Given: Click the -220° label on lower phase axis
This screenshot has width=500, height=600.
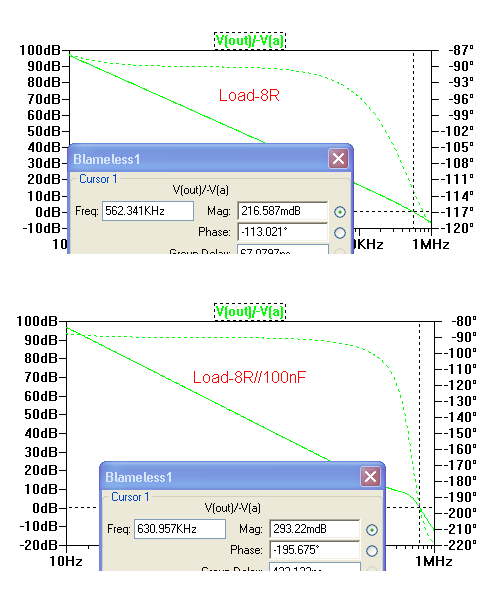Looking at the screenshot, I should tap(459, 545).
